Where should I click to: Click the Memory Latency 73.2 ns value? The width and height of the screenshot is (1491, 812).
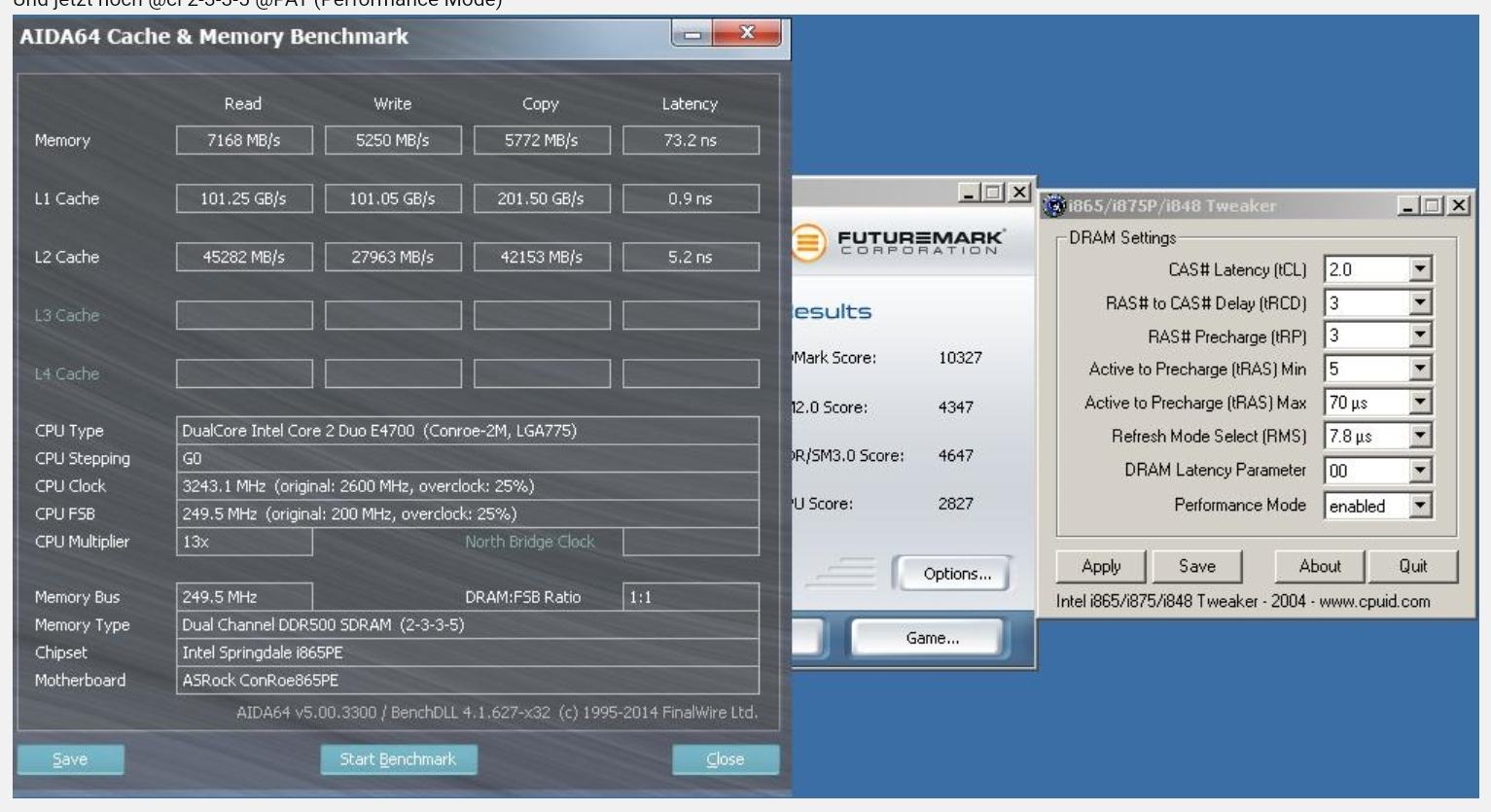[691, 140]
